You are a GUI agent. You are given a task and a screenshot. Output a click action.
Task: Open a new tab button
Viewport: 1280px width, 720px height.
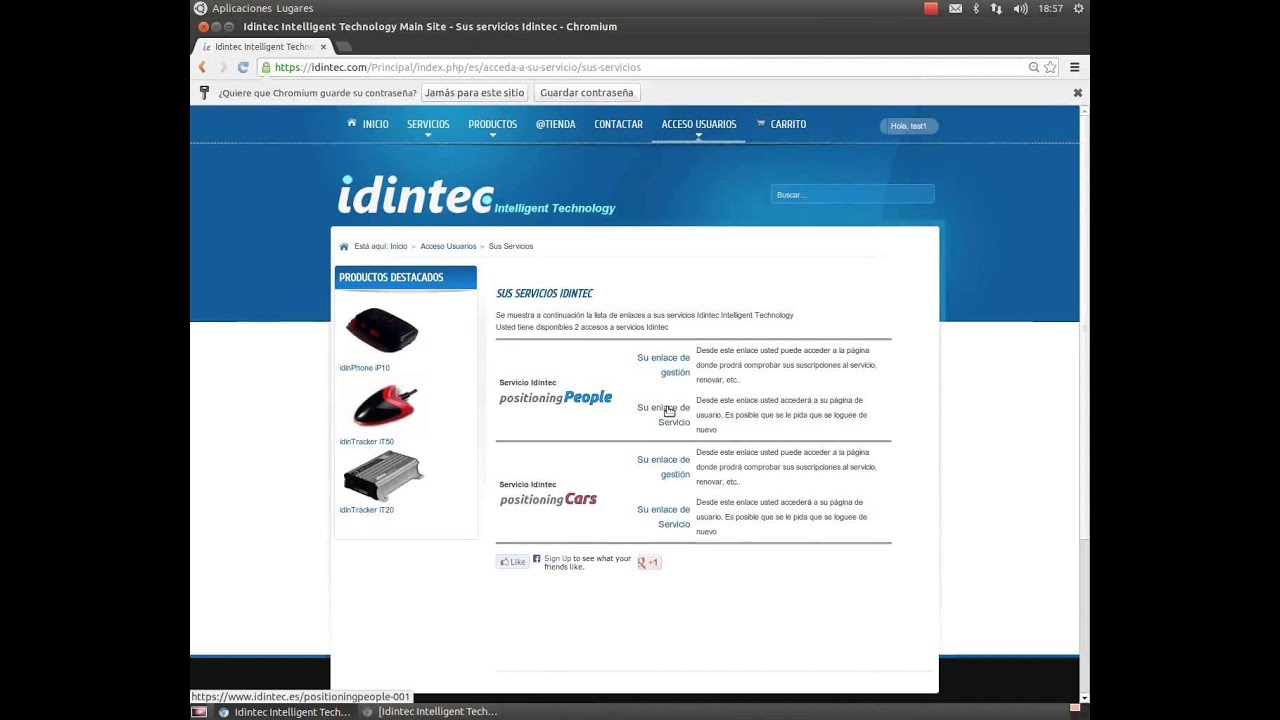click(x=343, y=46)
